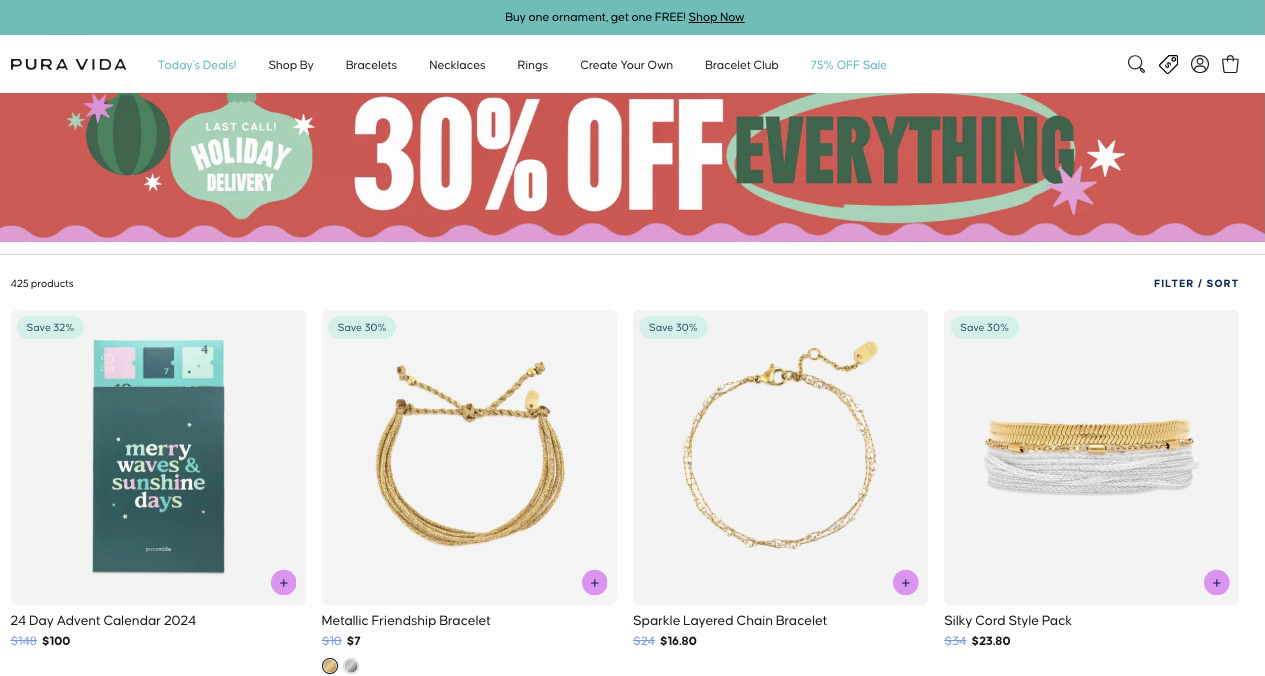Open the Rings navigation item

(532, 65)
